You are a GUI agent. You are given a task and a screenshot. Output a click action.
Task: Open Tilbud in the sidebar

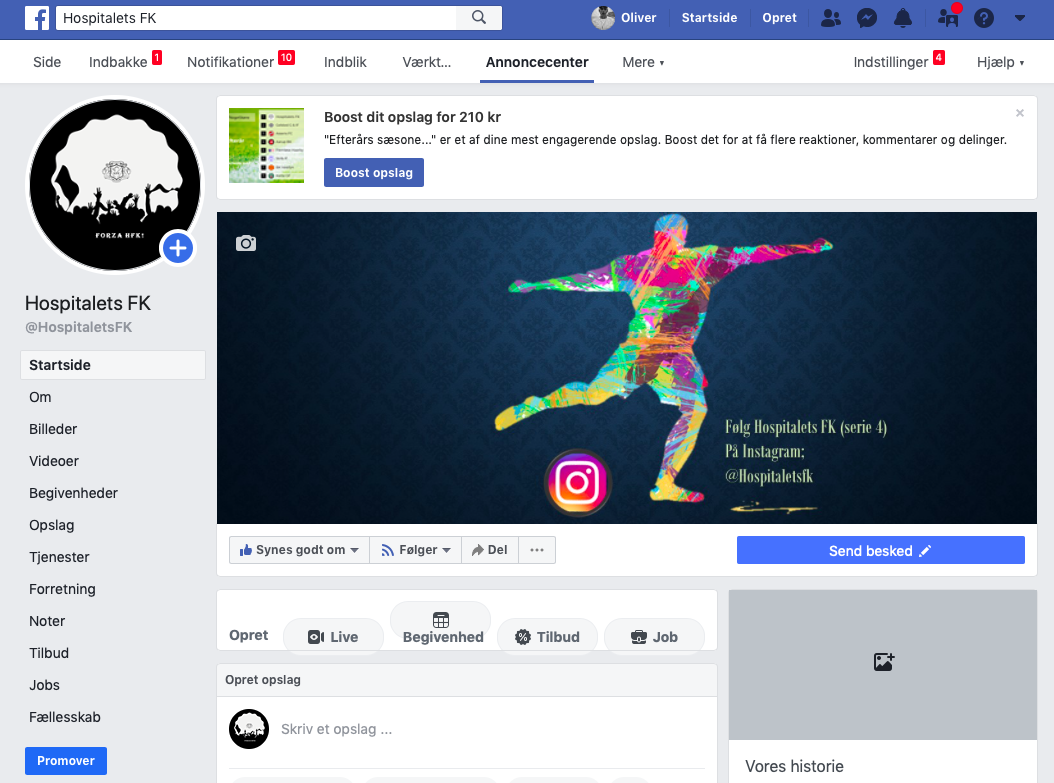tap(49, 653)
